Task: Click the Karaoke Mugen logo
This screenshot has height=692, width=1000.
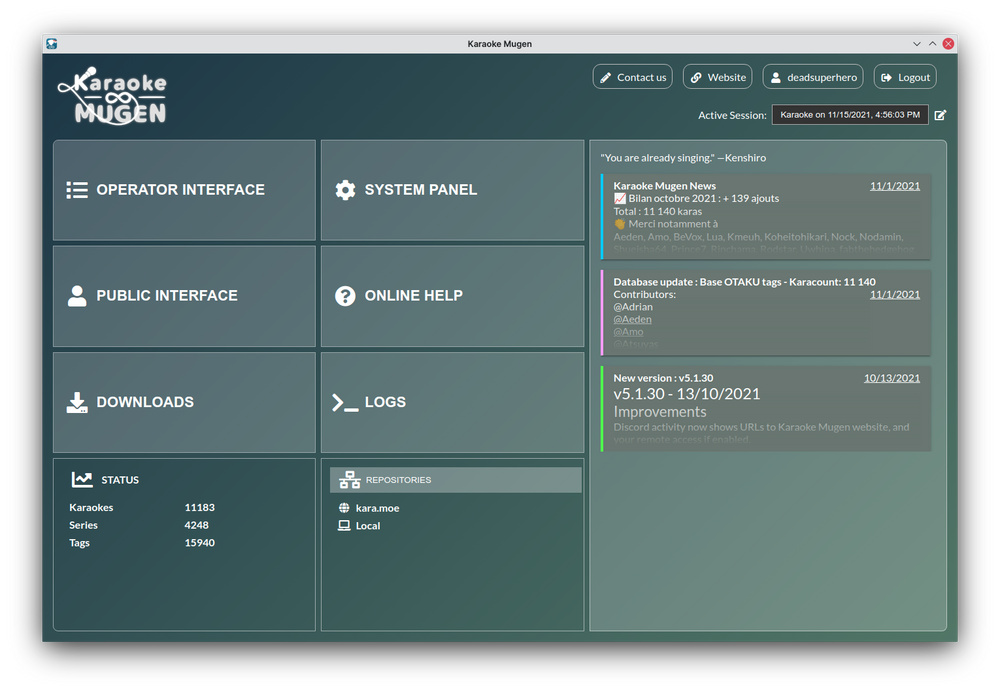Action: click(x=112, y=96)
